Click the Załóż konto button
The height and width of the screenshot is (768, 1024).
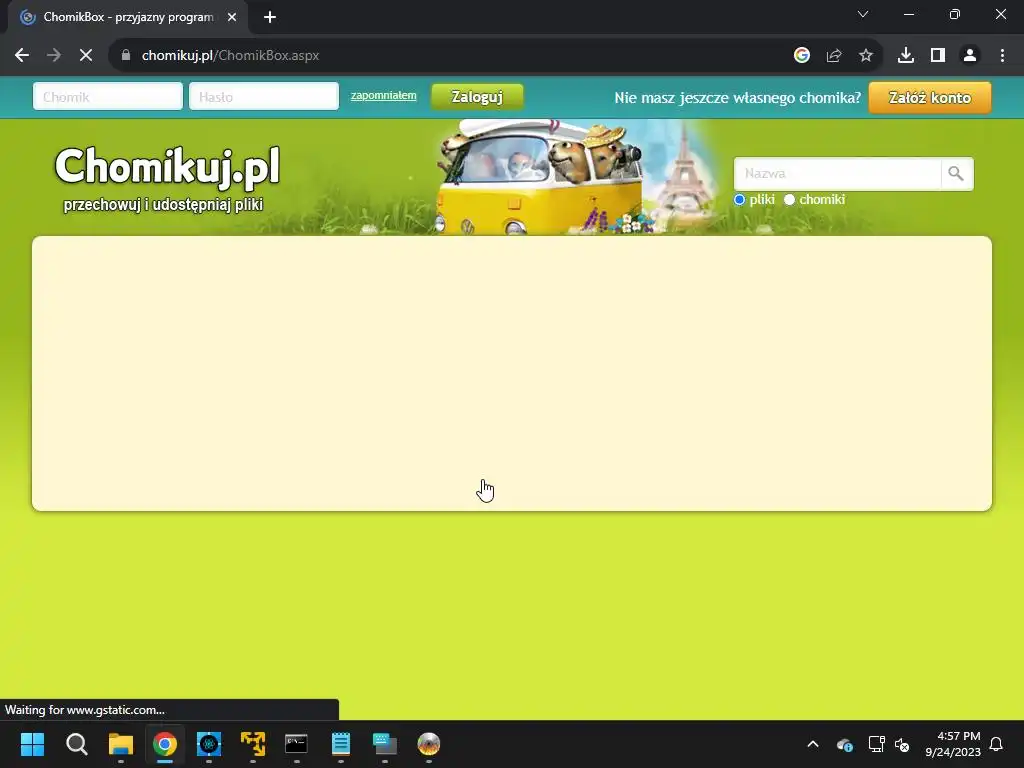click(x=930, y=97)
